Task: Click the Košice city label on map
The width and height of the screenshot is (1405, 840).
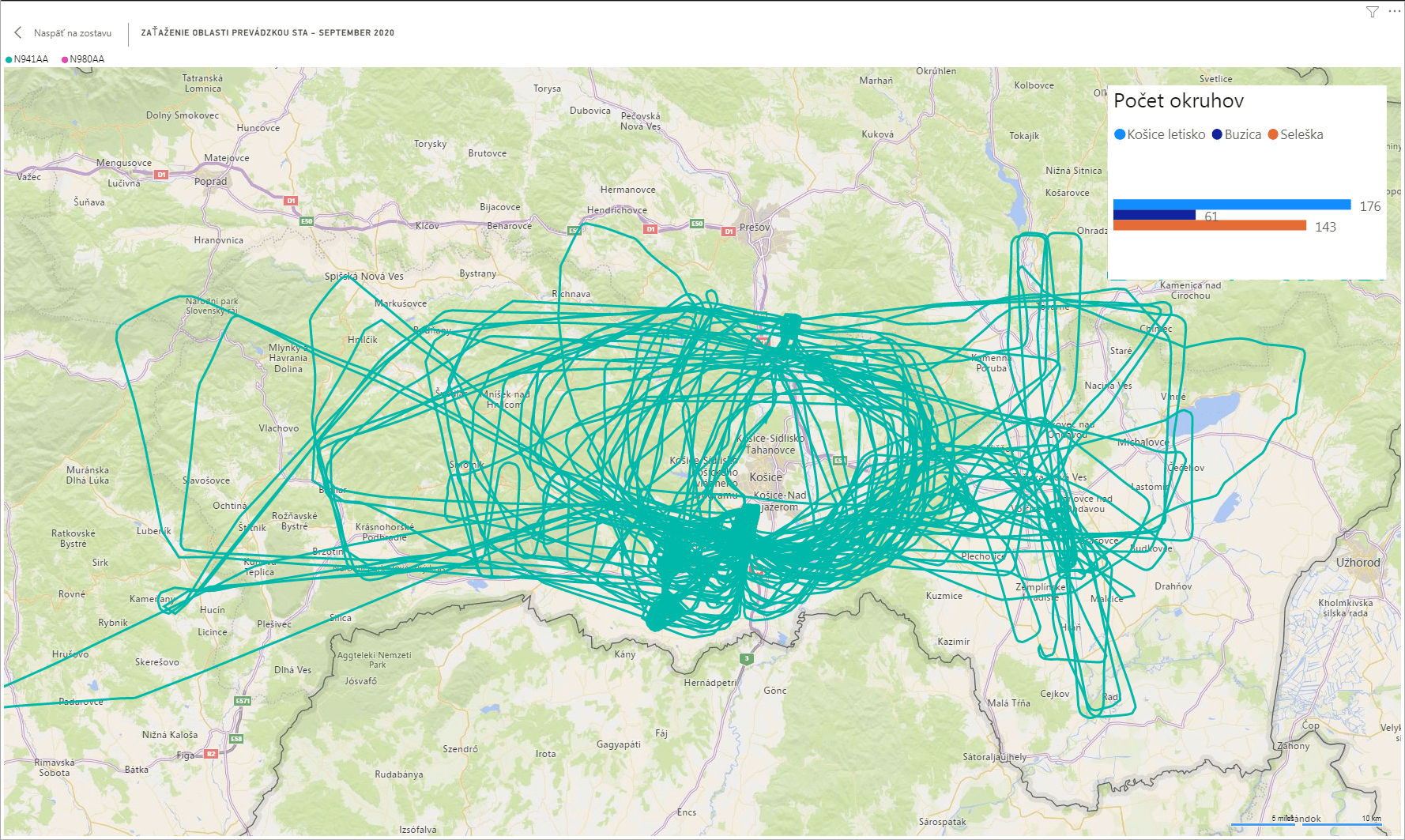Action: (766, 477)
